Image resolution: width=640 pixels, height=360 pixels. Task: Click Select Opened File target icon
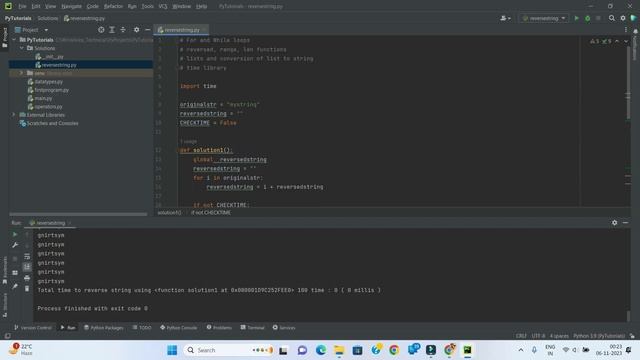pyautogui.click(x=101, y=30)
